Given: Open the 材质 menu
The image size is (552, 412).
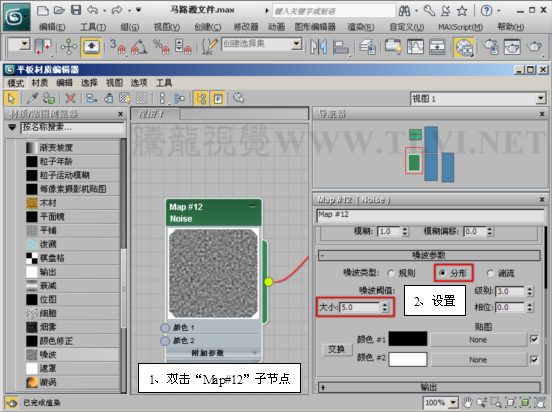Looking at the screenshot, I should [39, 83].
